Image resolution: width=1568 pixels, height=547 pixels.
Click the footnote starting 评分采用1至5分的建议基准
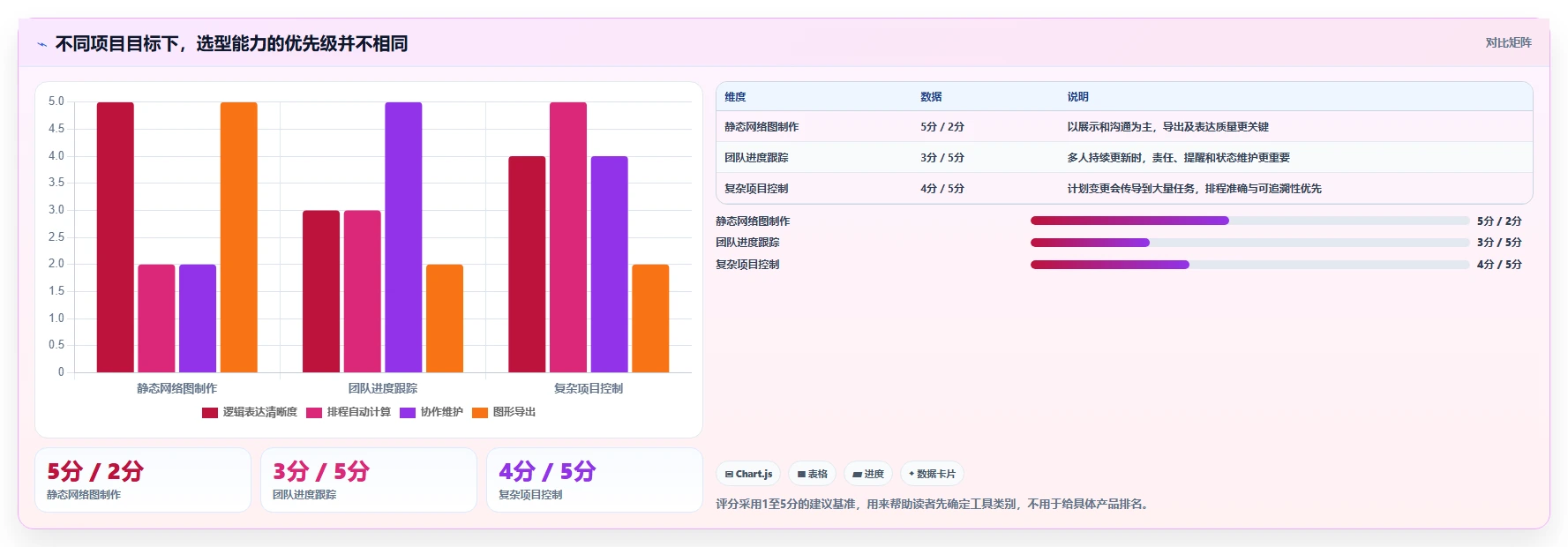(934, 505)
